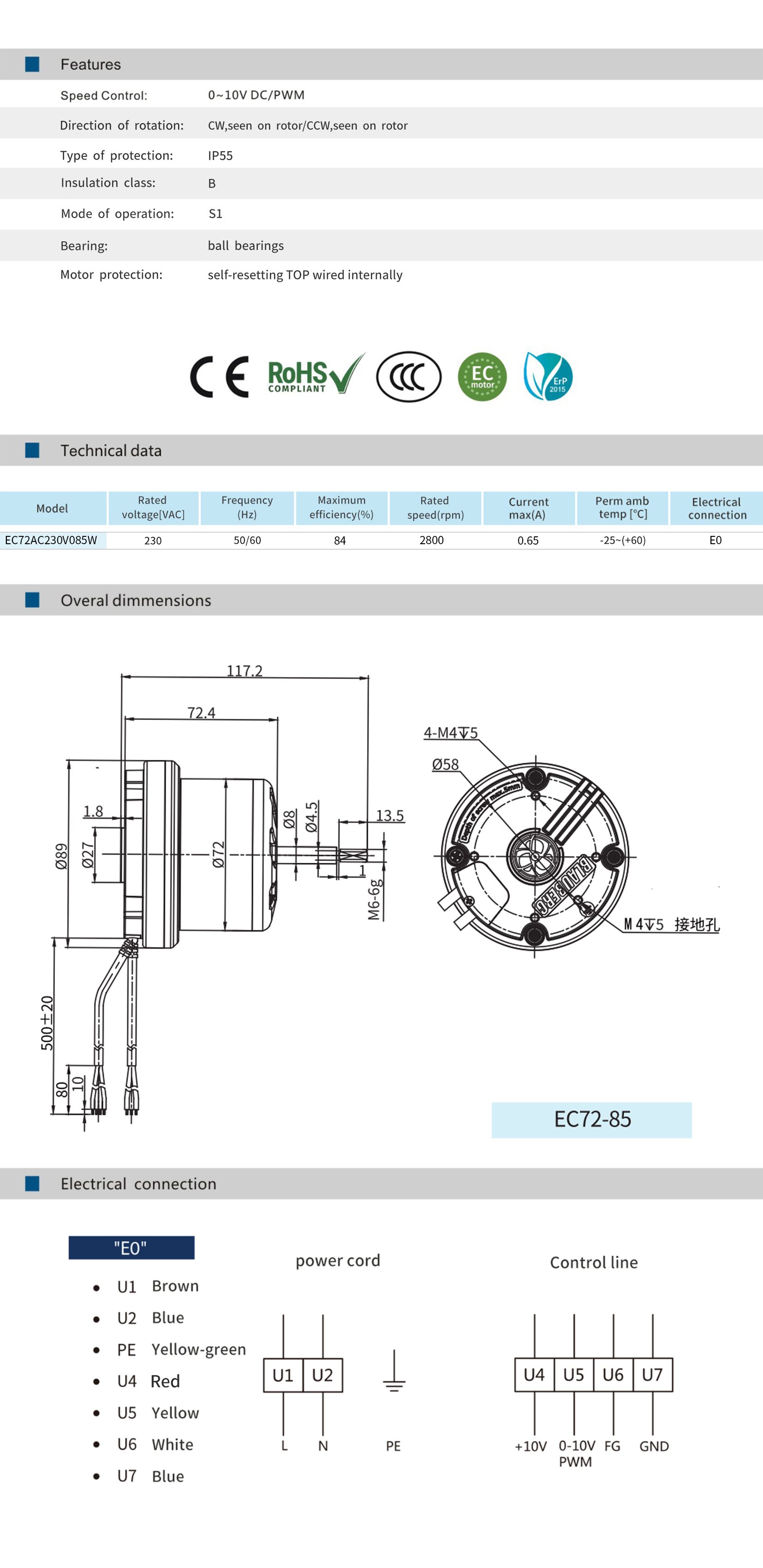Click the Electrical connection section heading

coord(138,1183)
